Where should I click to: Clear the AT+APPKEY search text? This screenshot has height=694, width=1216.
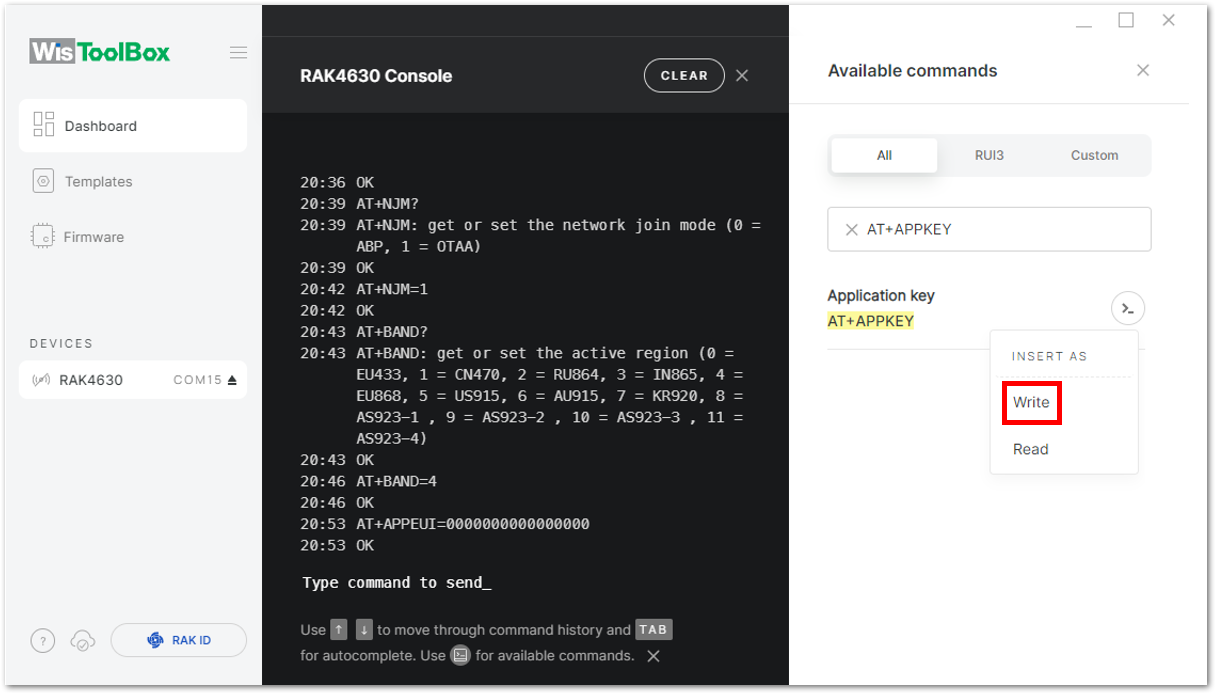click(x=852, y=229)
